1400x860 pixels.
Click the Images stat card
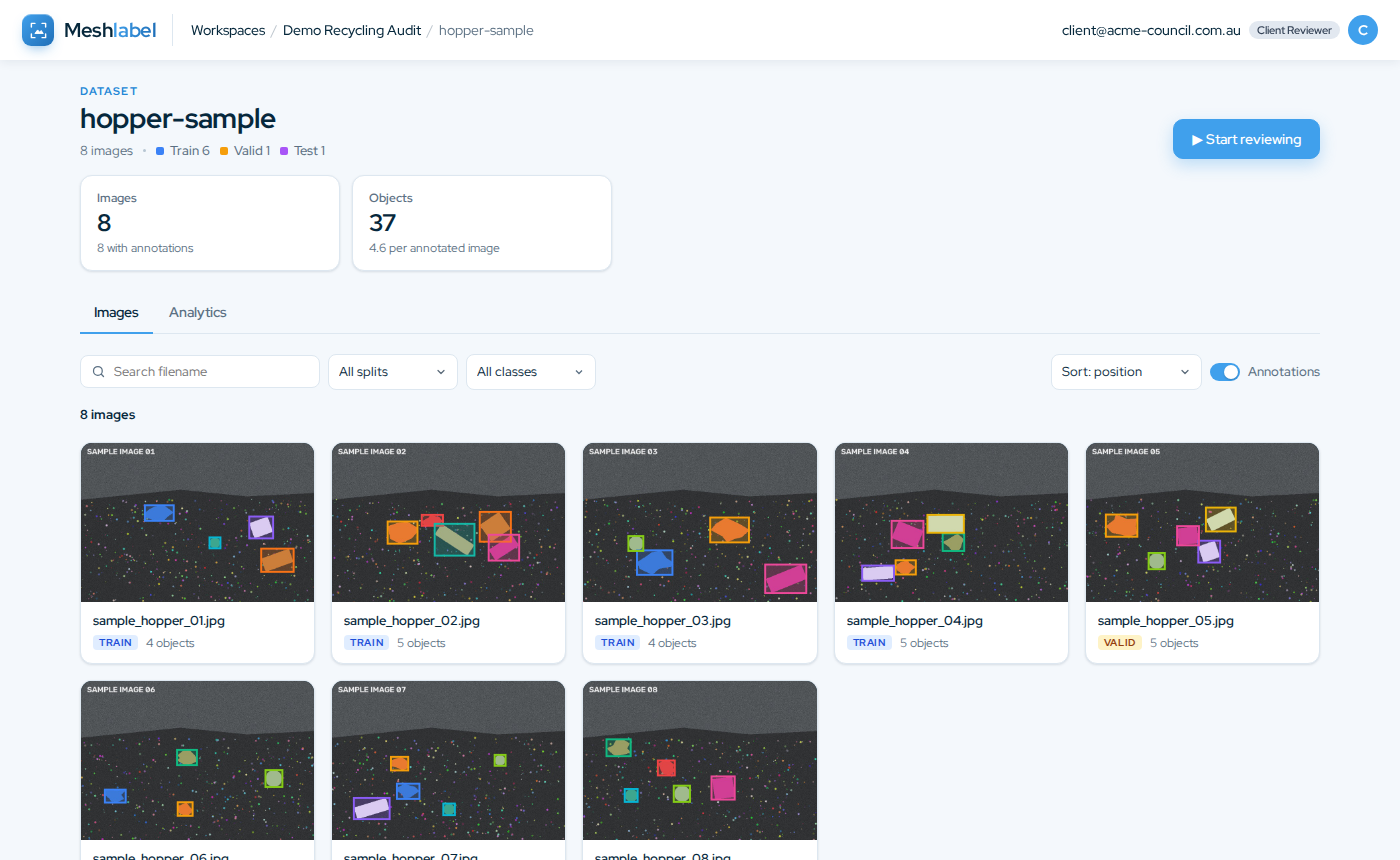[x=210, y=223]
